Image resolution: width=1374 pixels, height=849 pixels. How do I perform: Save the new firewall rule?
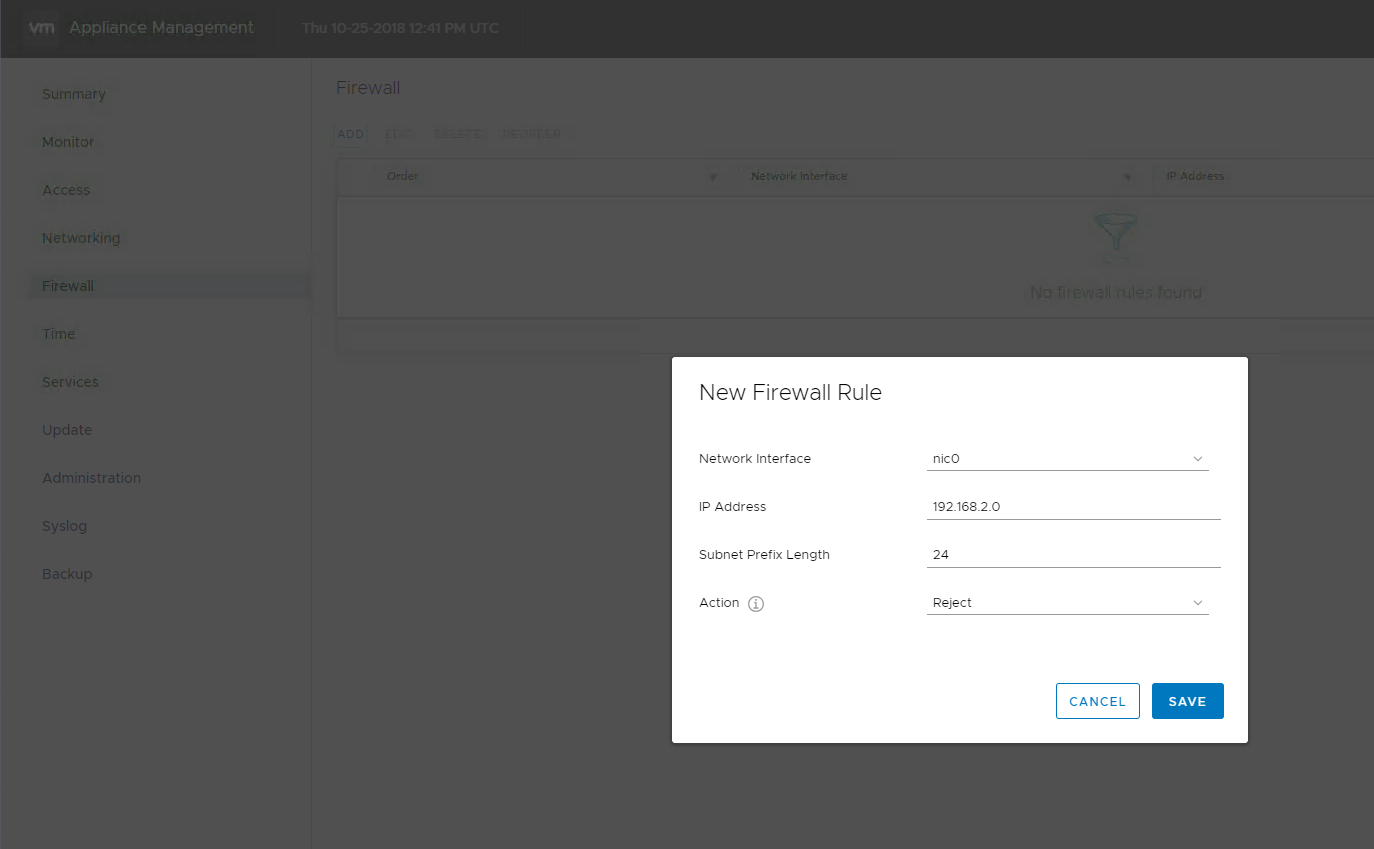click(x=1188, y=701)
